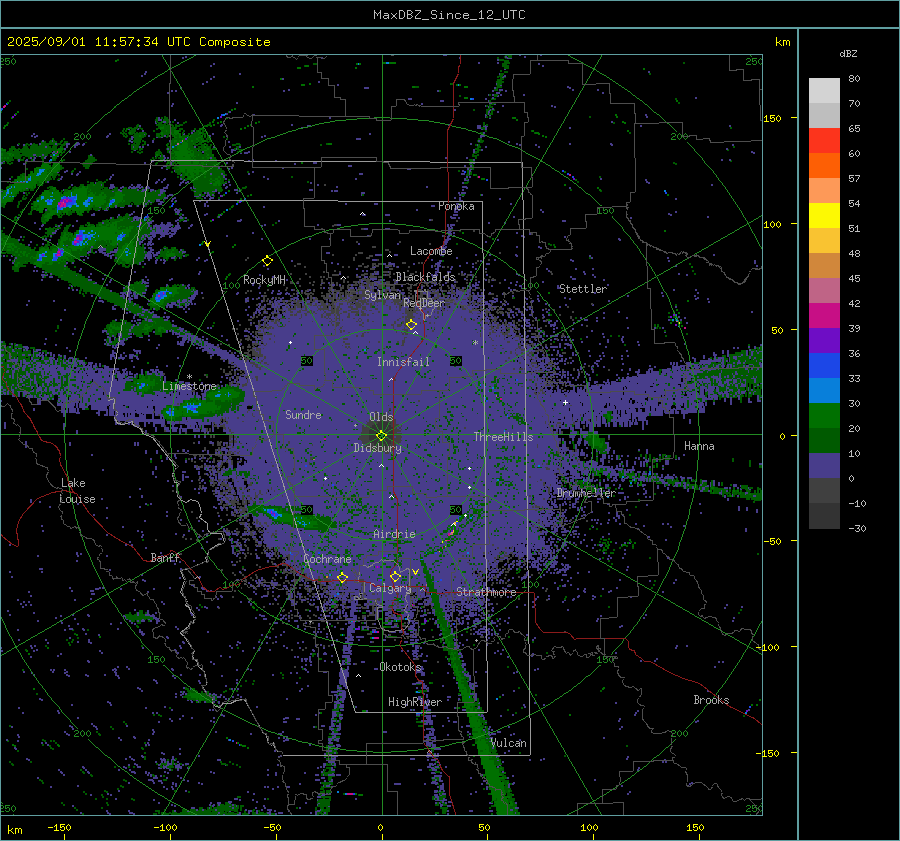Click the yellow diamond marker under Cochrane
This screenshot has width=900, height=841.
tap(342, 577)
